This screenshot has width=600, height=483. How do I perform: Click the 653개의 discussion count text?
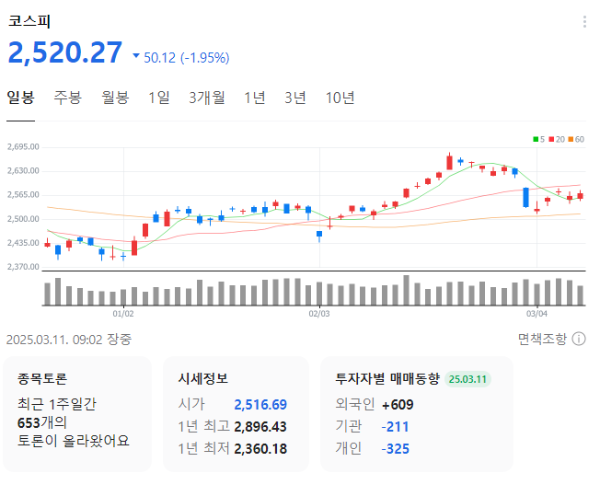pyautogui.click(x=42, y=423)
